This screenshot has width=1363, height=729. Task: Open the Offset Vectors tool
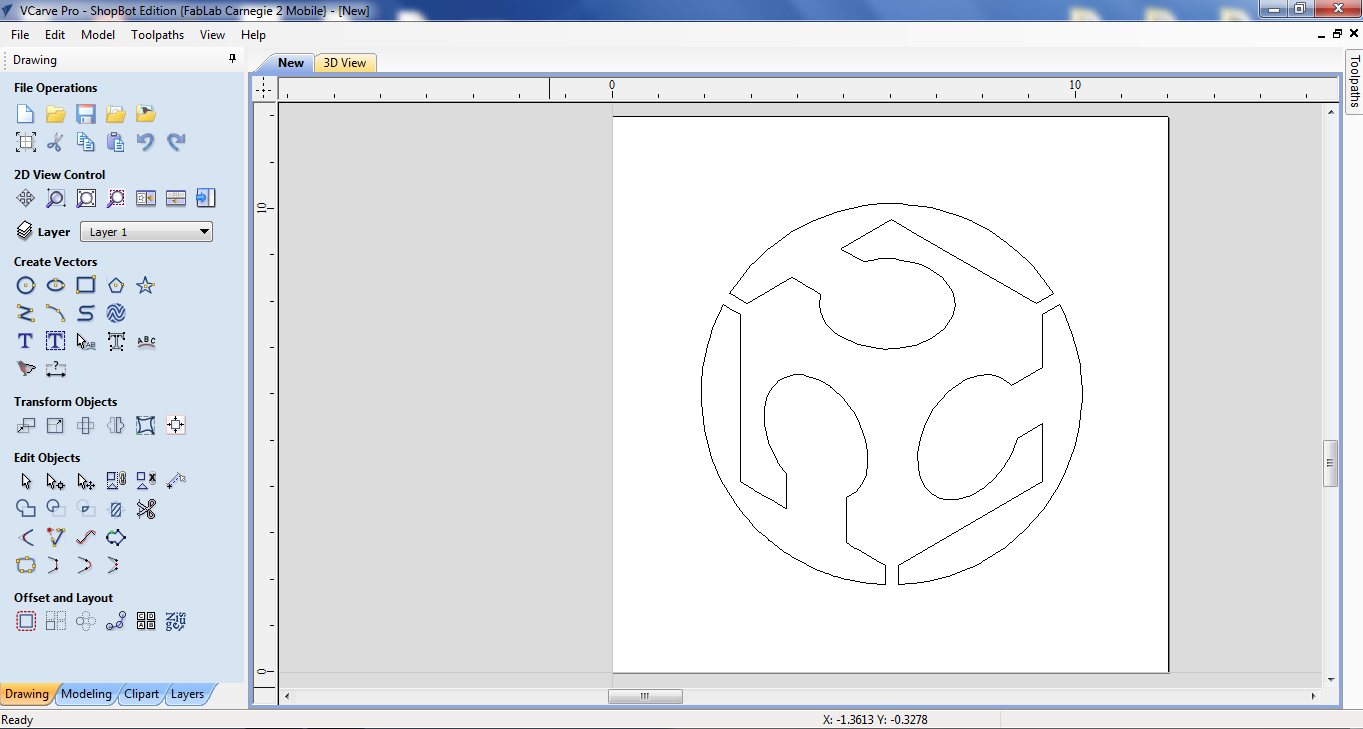click(x=26, y=622)
